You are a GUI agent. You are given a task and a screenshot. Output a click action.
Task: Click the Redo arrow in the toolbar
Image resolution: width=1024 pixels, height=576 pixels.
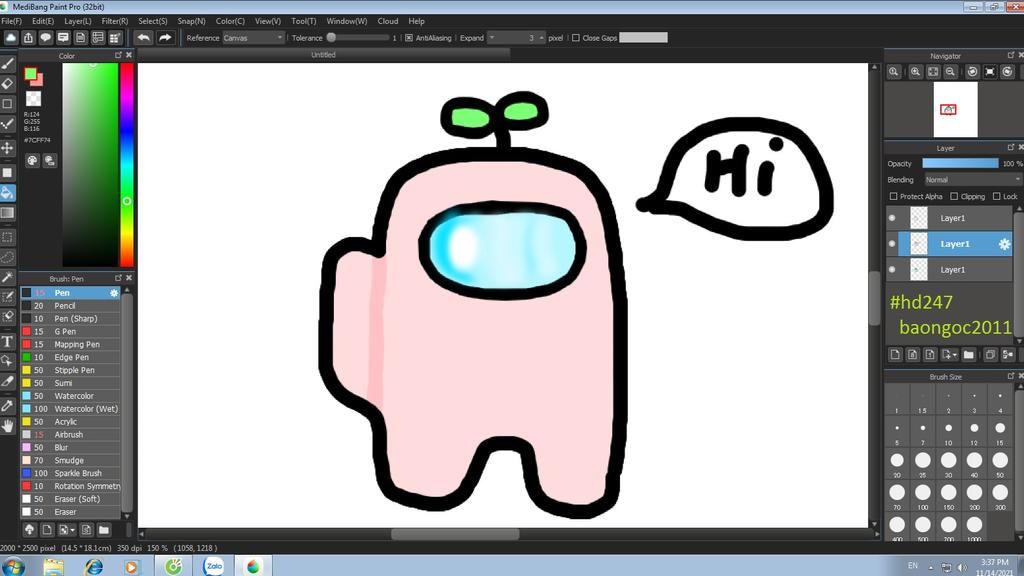165,38
